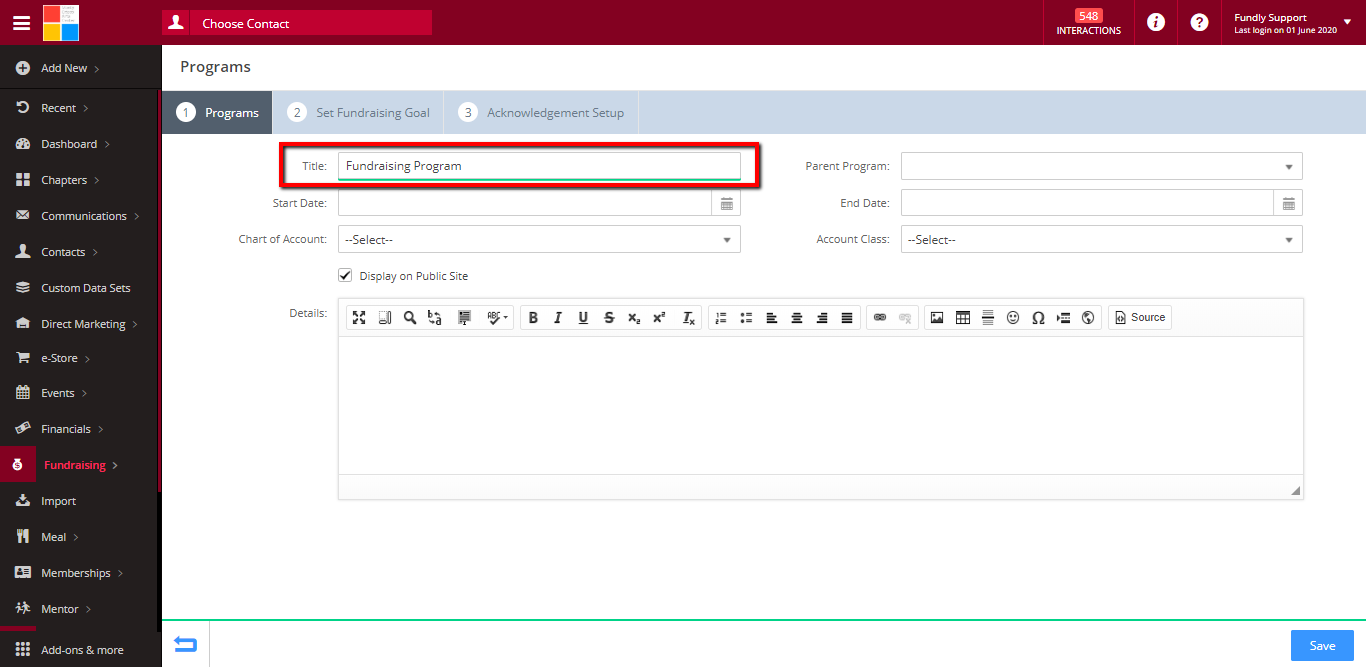Select the Programs step tab
Screen dimensions: 1366x667
point(217,113)
